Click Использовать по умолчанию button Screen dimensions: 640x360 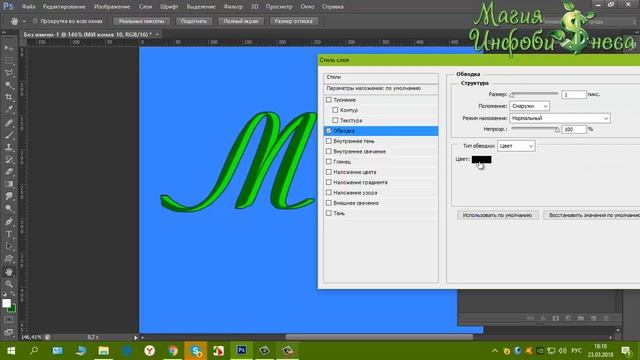pos(497,215)
